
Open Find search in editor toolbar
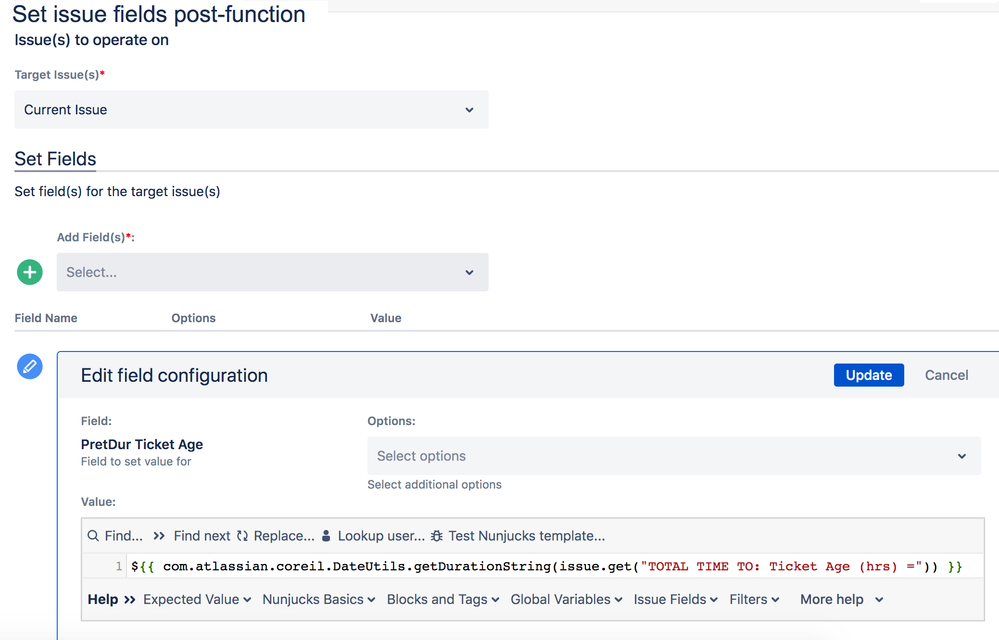pyautogui.click(x=115, y=536)
